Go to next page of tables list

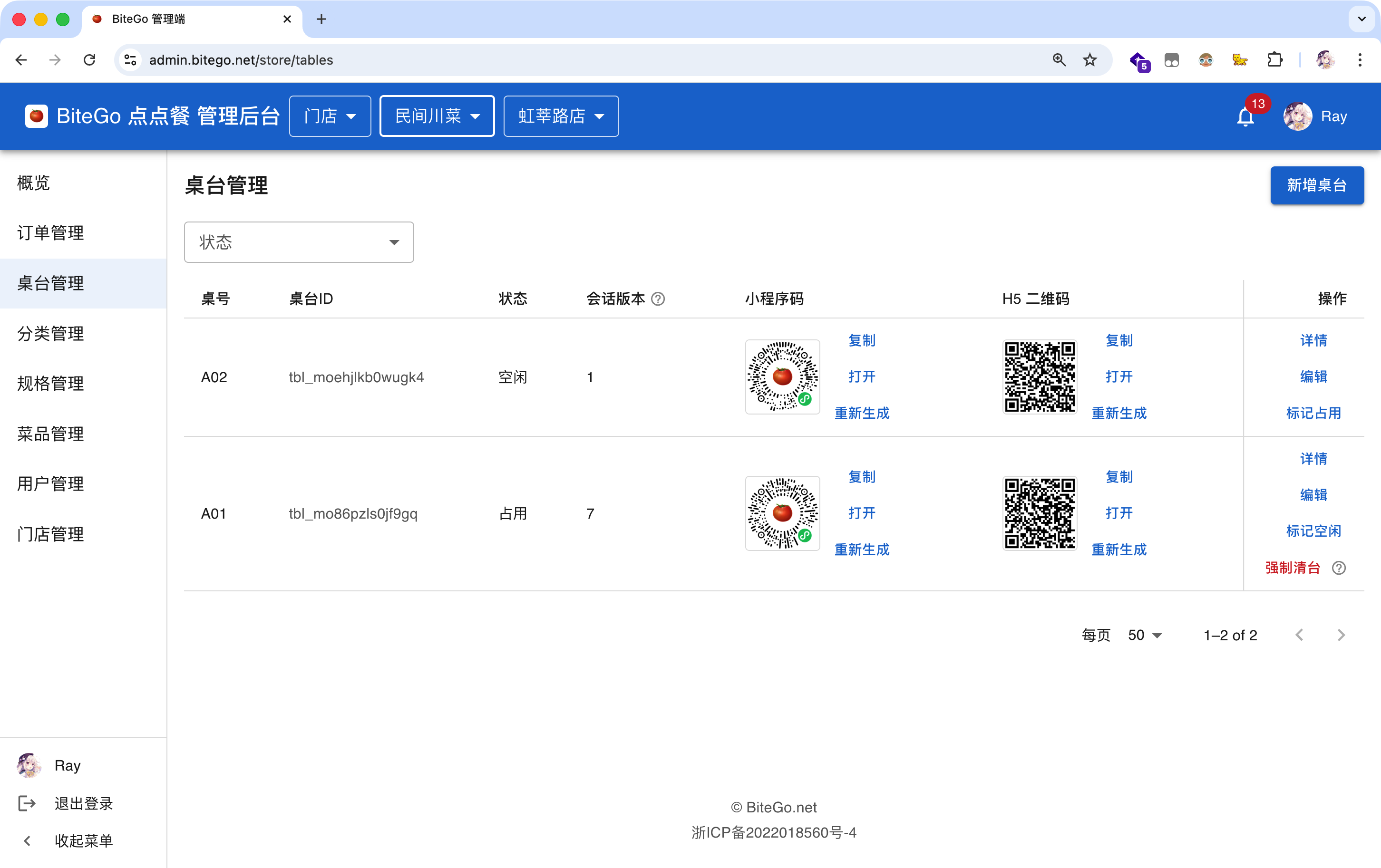point(1340,635)
